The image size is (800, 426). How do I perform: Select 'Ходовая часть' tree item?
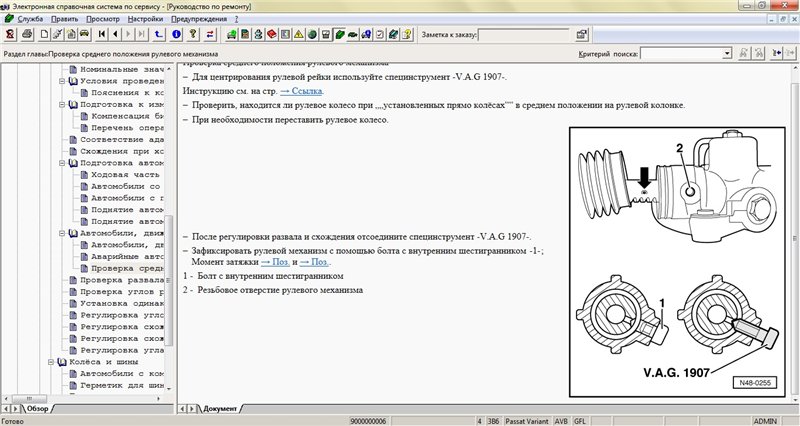point(126,175)
